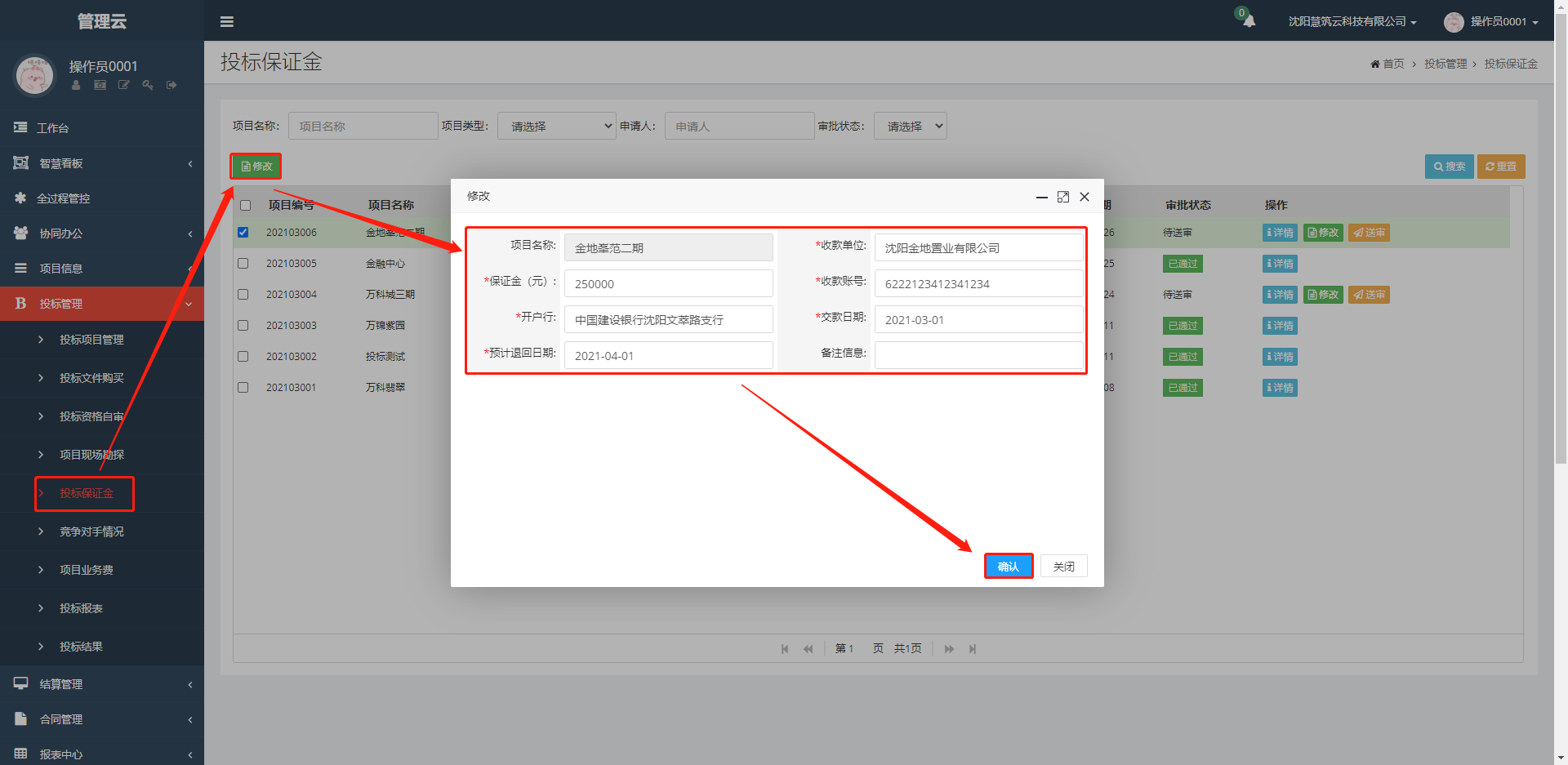Check the row 202103002 checkbox
The image size is (1568, 765).
(243, 356)
